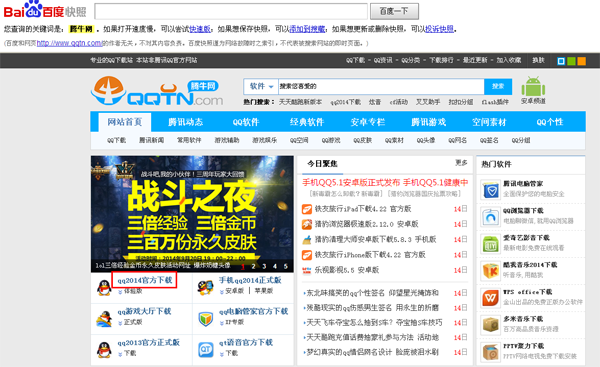Click the orange WPS office下载 icon

tap(491, 298)
